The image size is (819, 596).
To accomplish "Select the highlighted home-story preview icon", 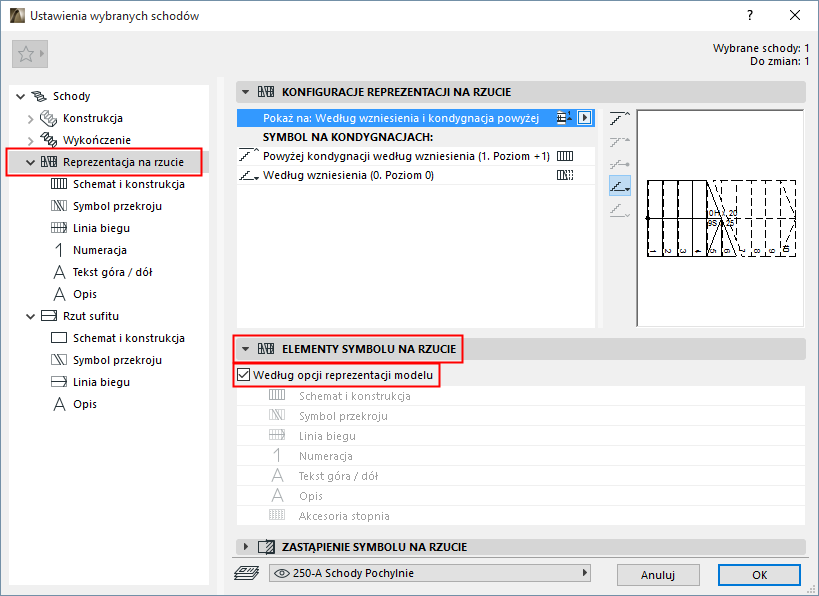I will (619, 186).
